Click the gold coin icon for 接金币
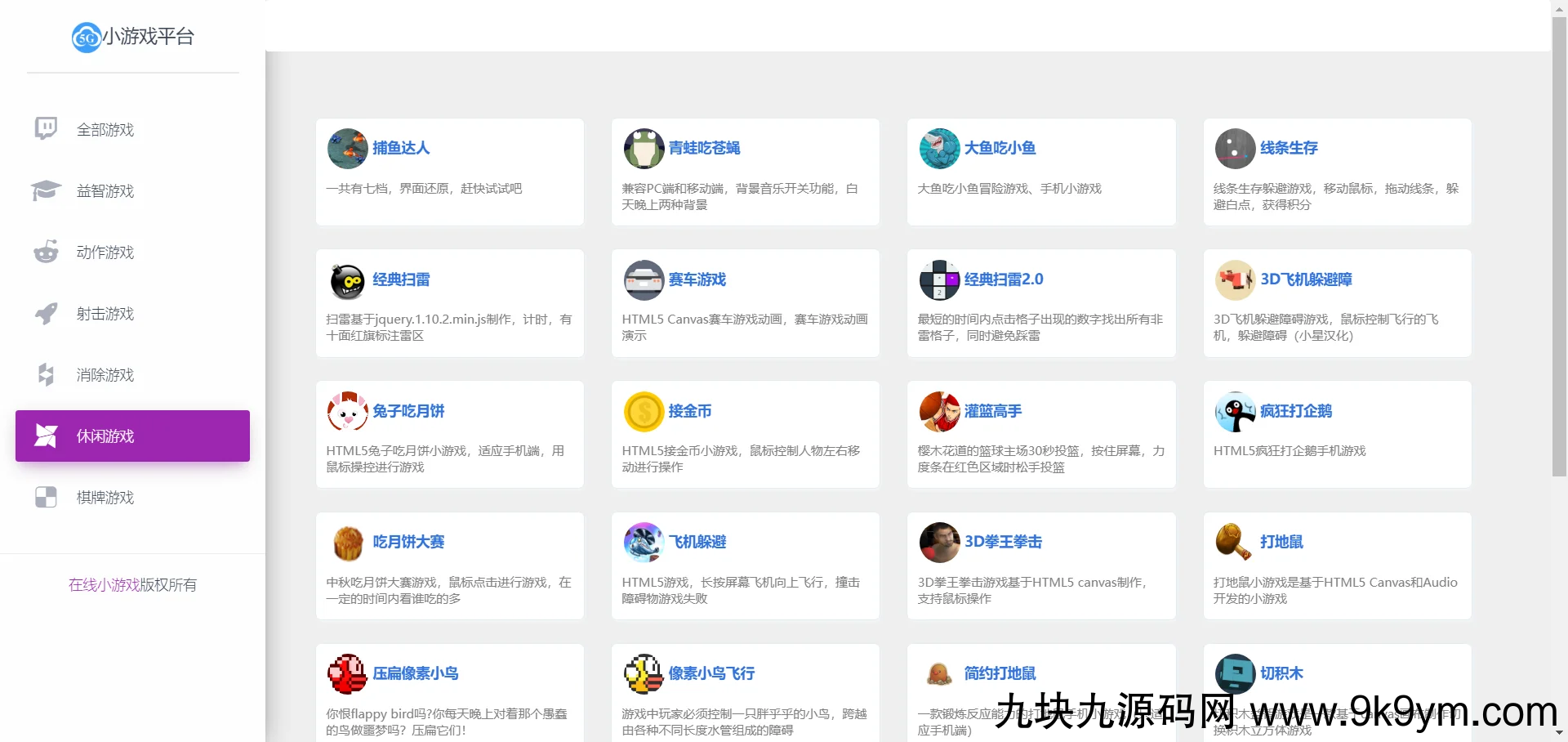The height and width of the screenshot is (742, 1568). (x=644, y=412)
